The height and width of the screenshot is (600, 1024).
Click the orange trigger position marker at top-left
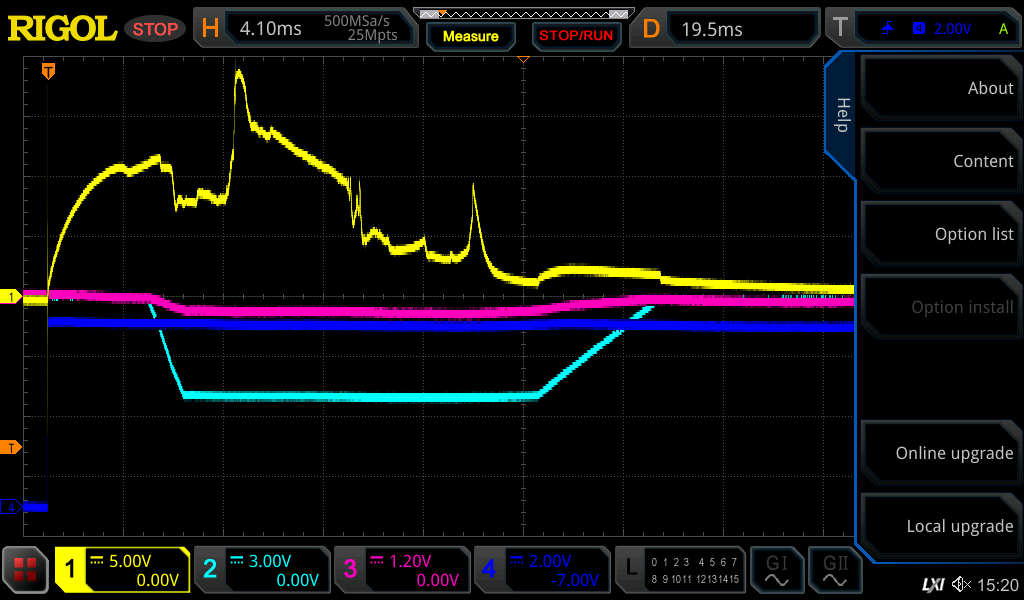click(x=47, y=71)
